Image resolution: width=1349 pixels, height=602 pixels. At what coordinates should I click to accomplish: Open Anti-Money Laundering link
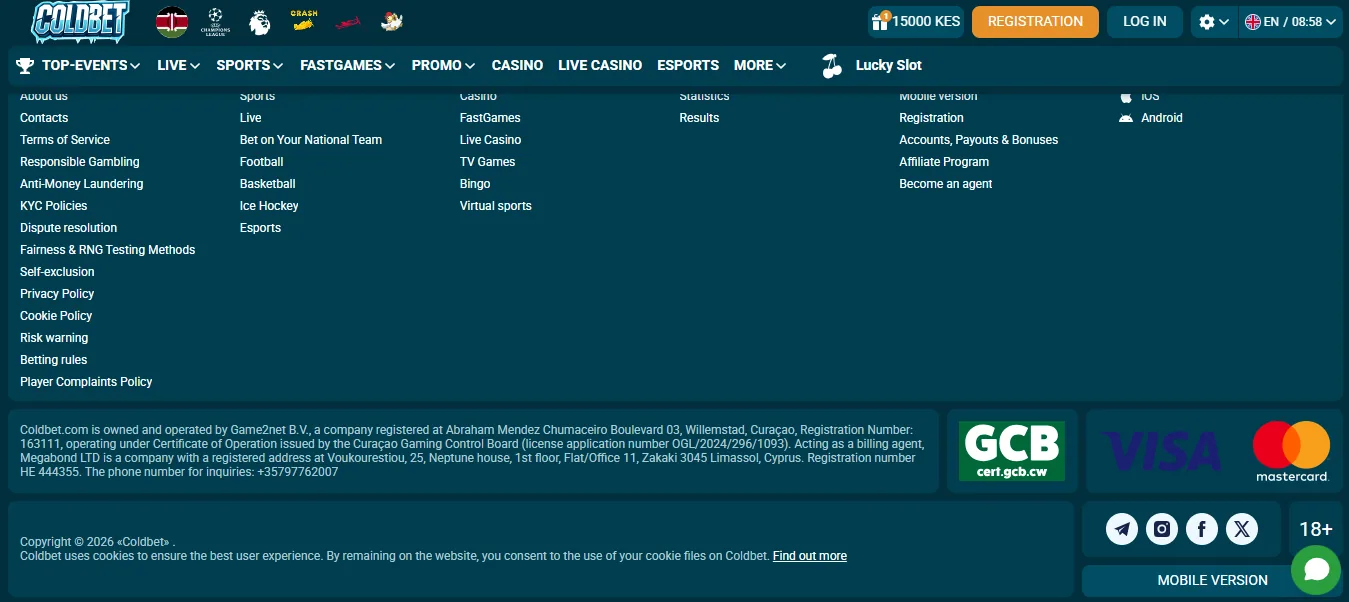tap(82, 184)
